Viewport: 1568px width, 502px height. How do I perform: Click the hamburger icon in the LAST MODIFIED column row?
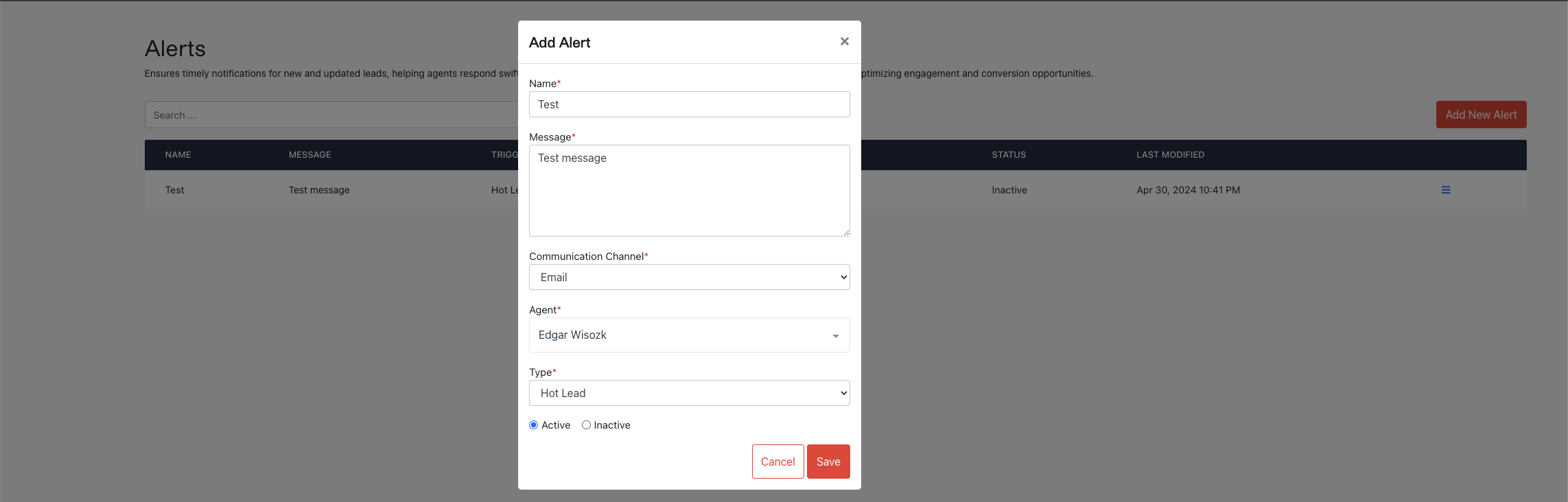[1446, 190]
